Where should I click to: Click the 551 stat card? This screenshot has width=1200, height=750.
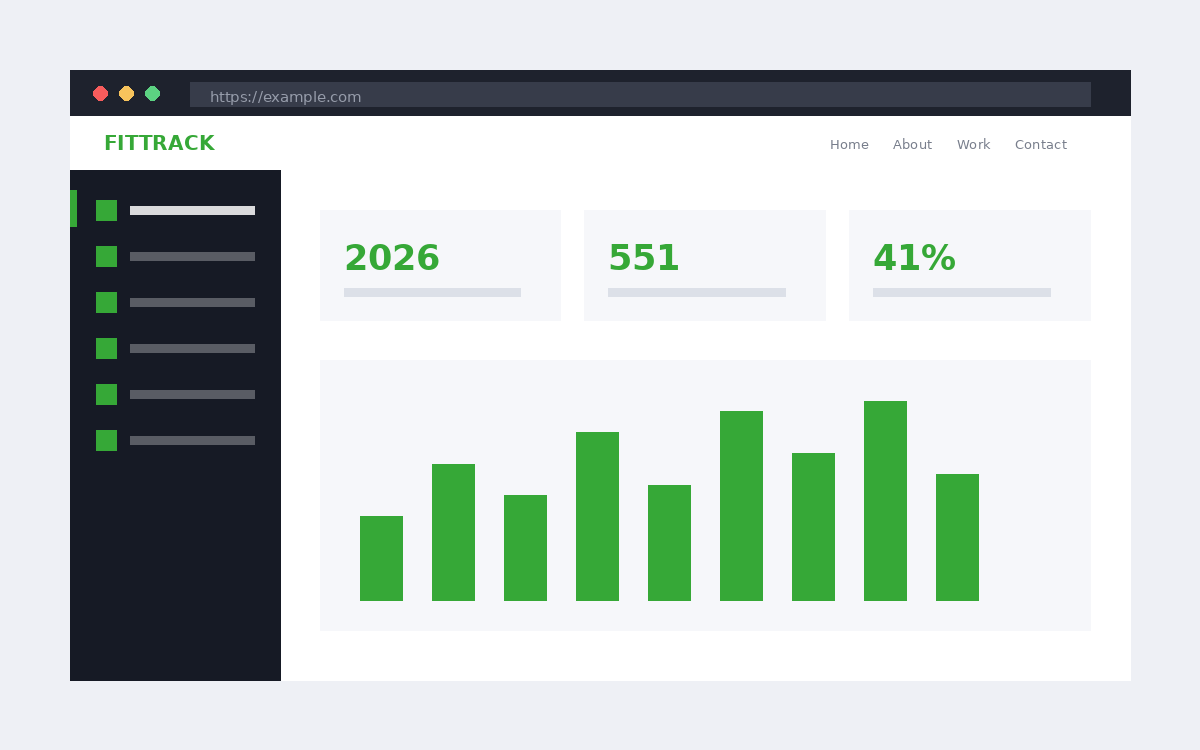705,265
